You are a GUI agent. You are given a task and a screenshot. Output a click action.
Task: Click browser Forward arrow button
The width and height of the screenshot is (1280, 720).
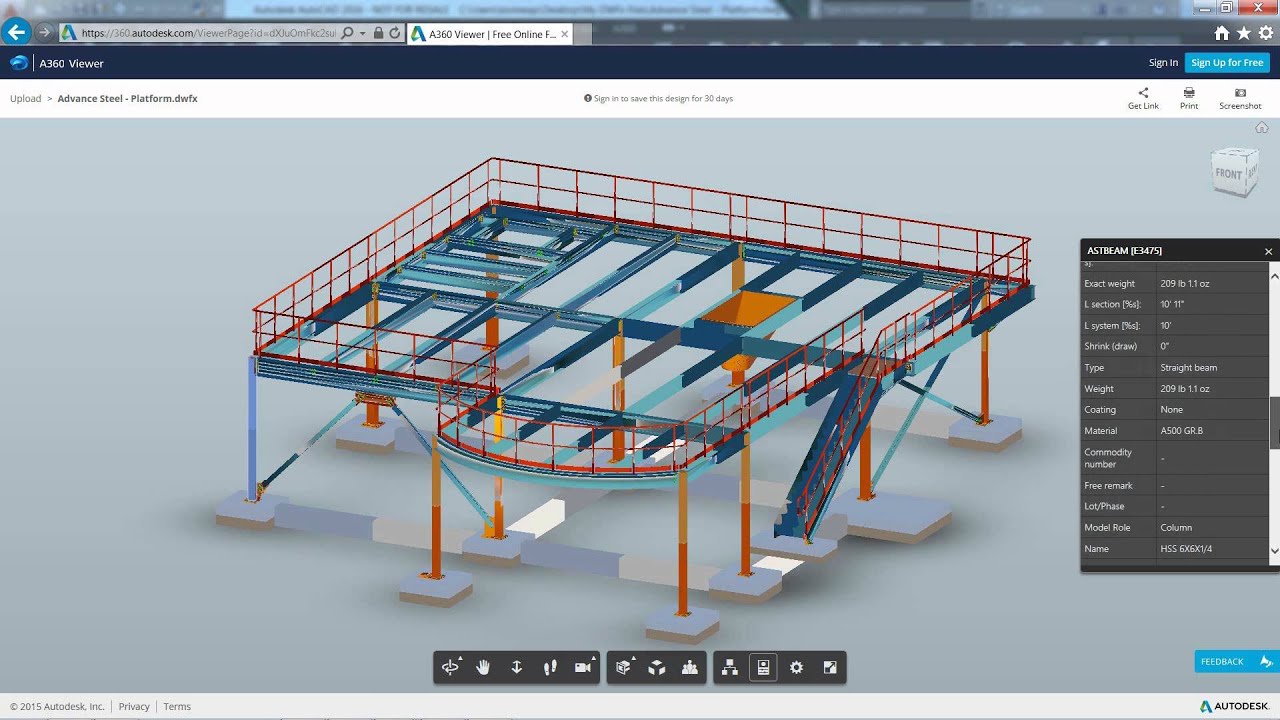tap(44, 32)
